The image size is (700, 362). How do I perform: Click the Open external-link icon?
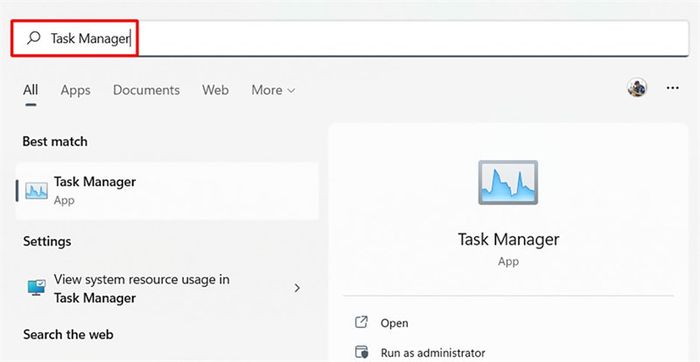pyautogui.click(x=361, y=322)
